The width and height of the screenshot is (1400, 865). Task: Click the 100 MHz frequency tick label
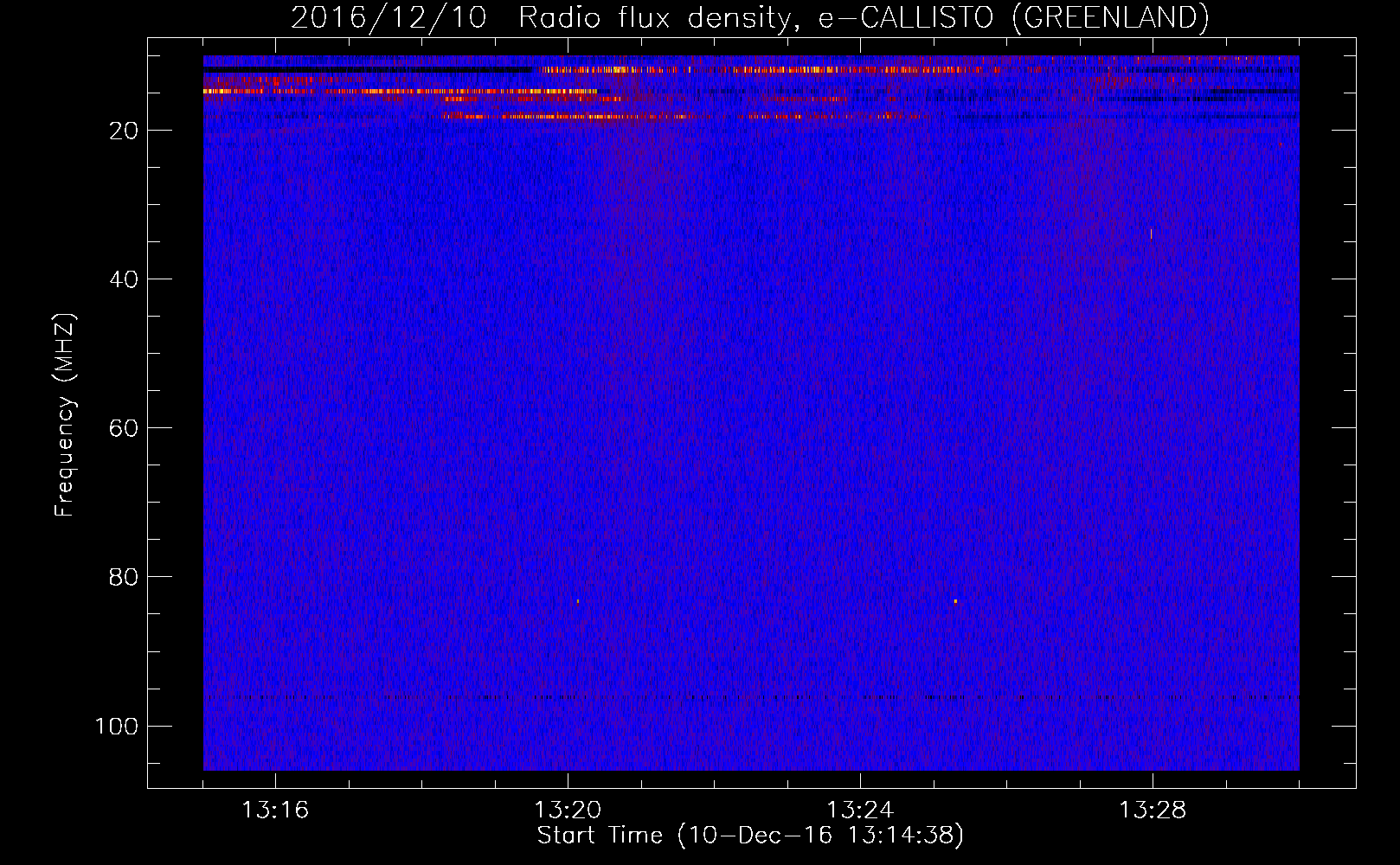click(x=117, y=726)
